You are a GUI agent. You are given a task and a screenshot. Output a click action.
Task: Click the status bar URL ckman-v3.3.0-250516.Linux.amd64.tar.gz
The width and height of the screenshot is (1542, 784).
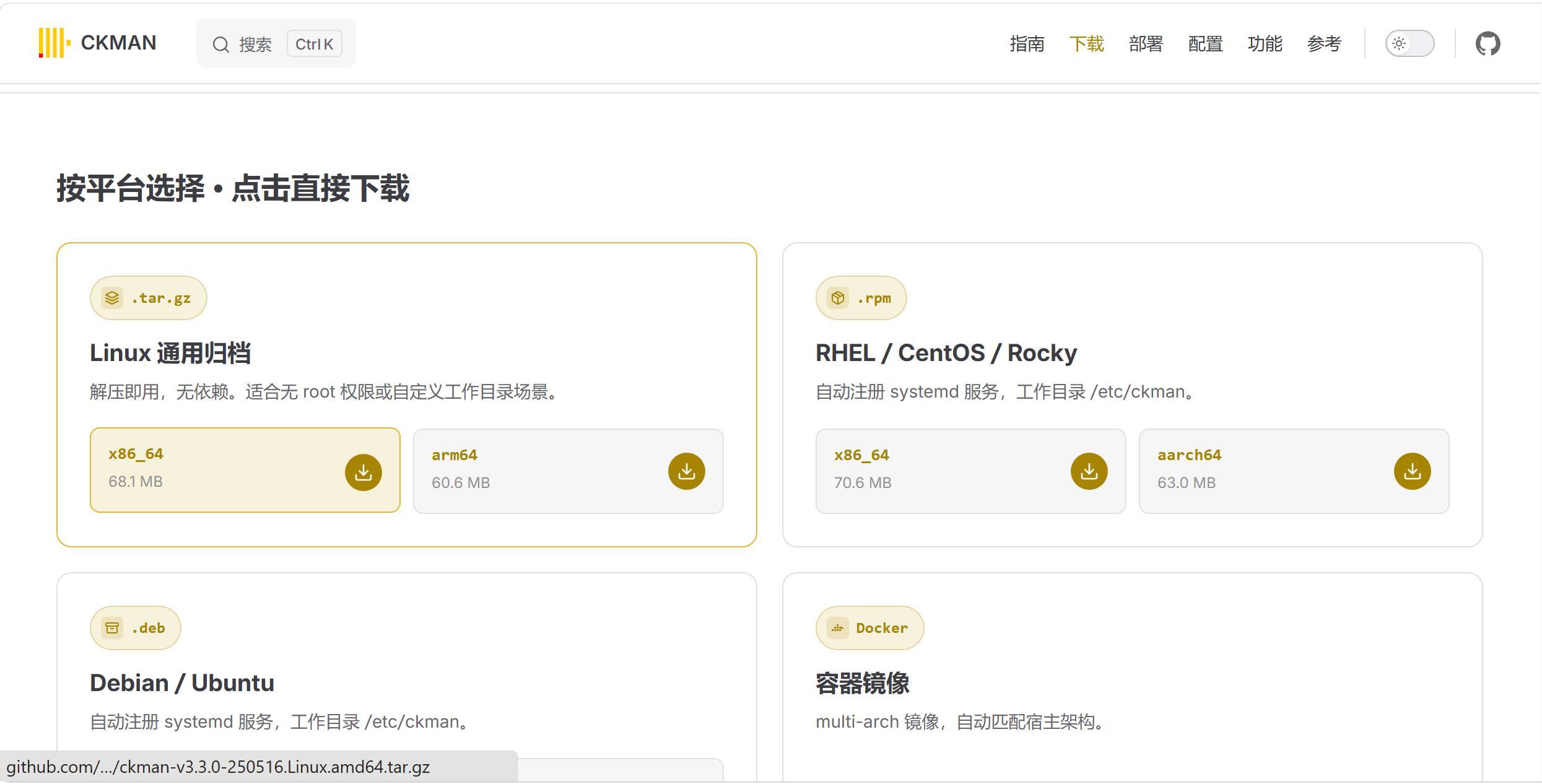click(218, 767)
